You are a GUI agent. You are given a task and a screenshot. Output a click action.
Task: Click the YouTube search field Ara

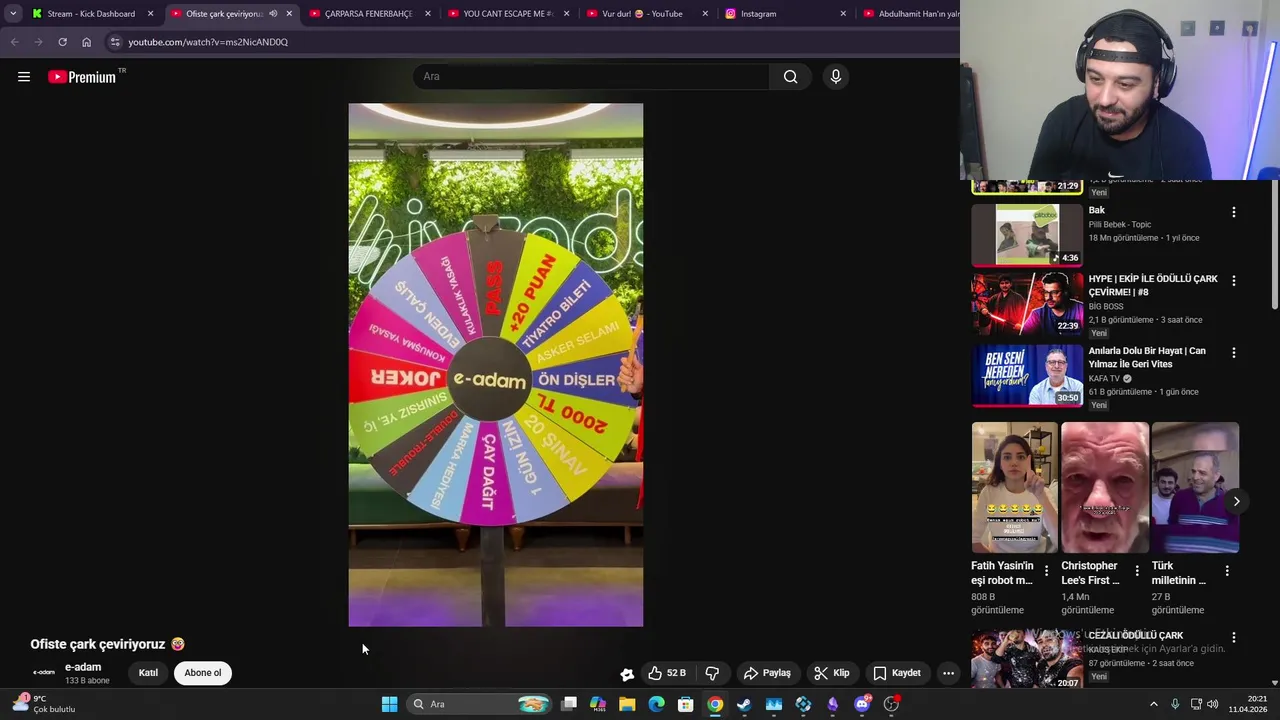592,77
